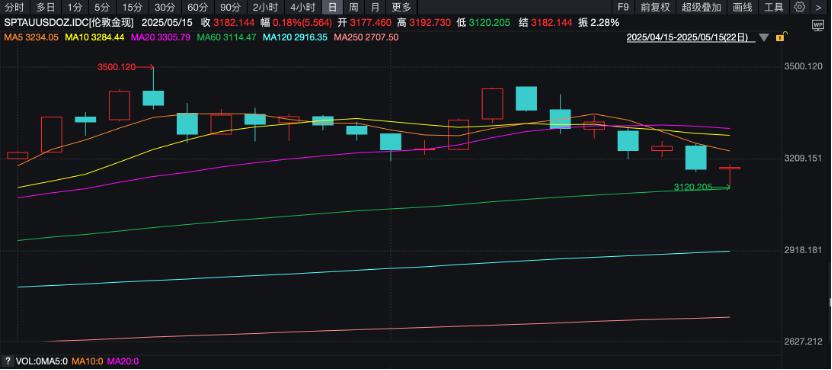The height and width of the screenshot is (370, 832).
Task: Toggle 前复权 price adjustment
Action: click(x=655, y=7)
